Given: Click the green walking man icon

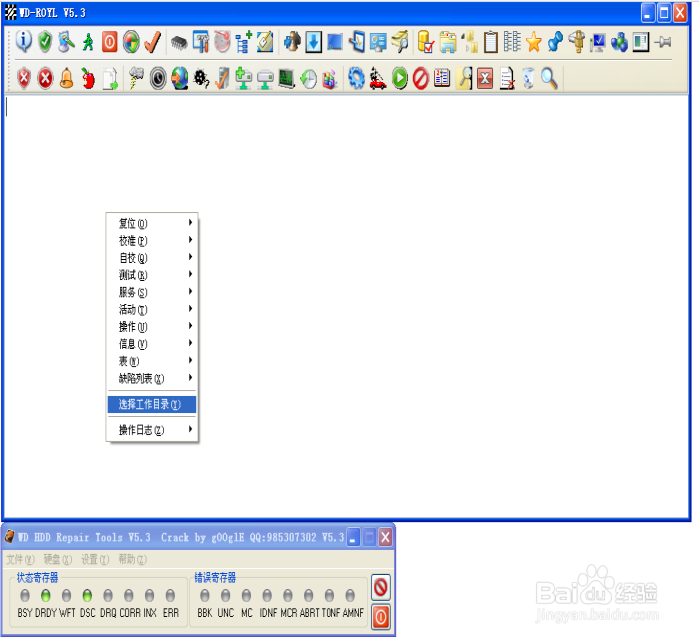Looking at the screenshot, I should pyautogui.click(x=88, y=42).
